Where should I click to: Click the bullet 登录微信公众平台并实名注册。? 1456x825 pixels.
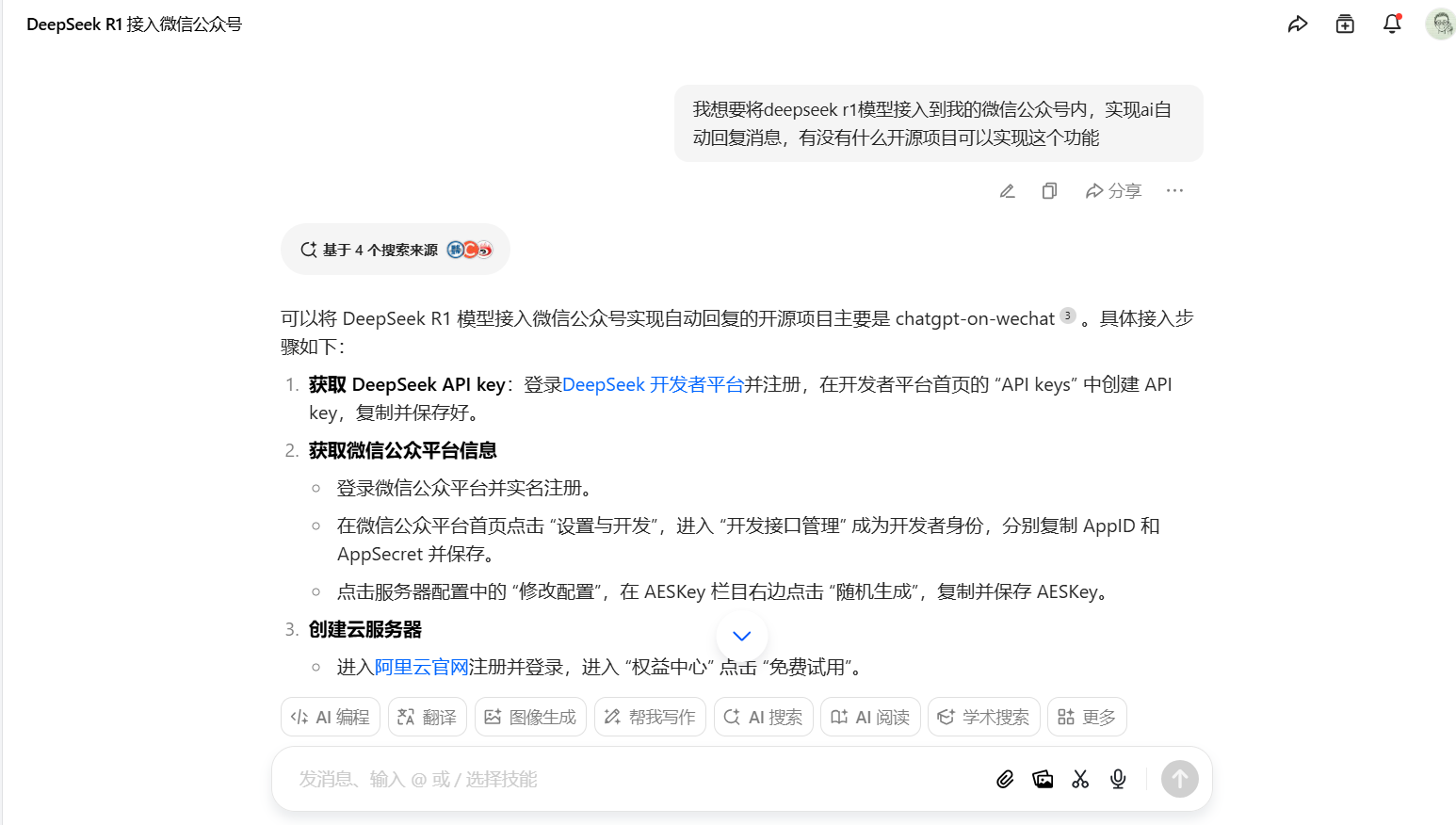(467, 488)
